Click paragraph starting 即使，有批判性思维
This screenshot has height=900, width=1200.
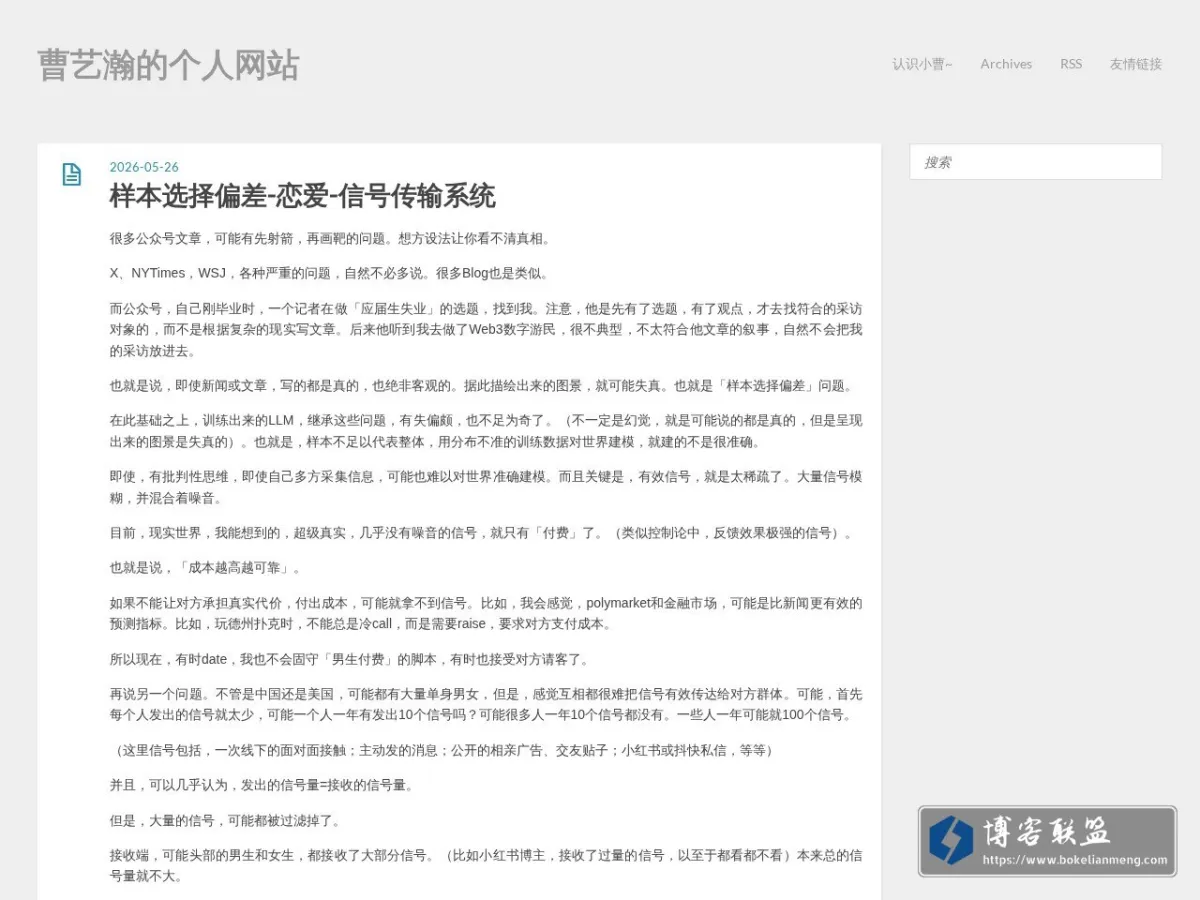486,487
